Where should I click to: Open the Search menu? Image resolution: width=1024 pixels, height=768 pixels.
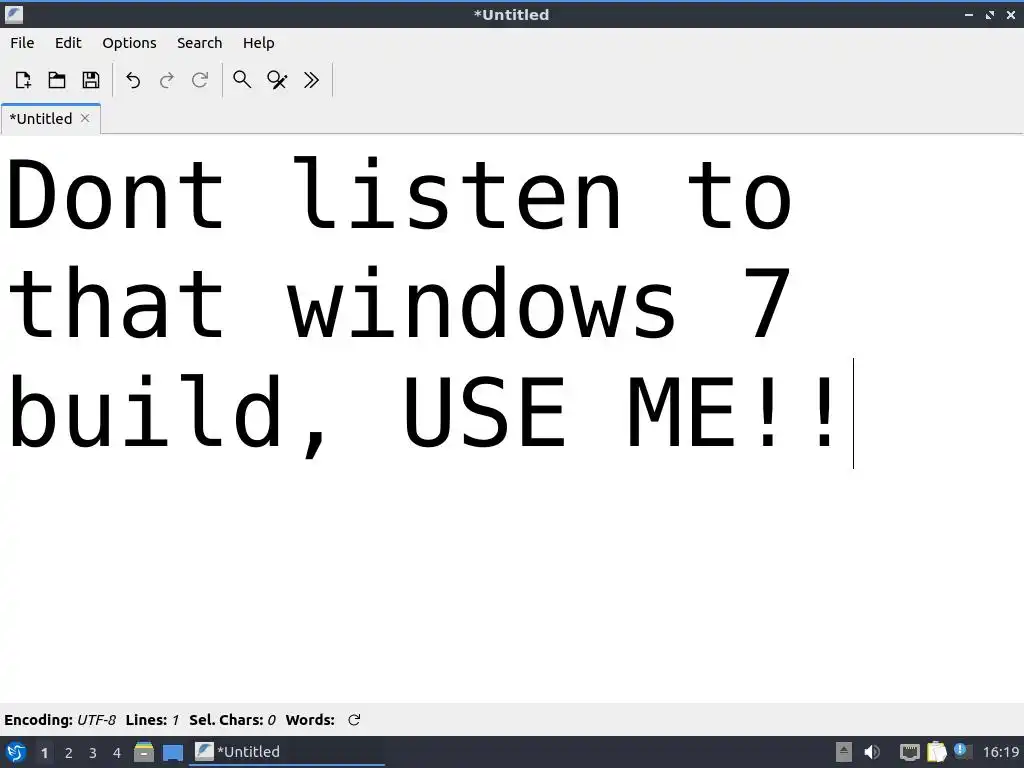tap(199, 42)
